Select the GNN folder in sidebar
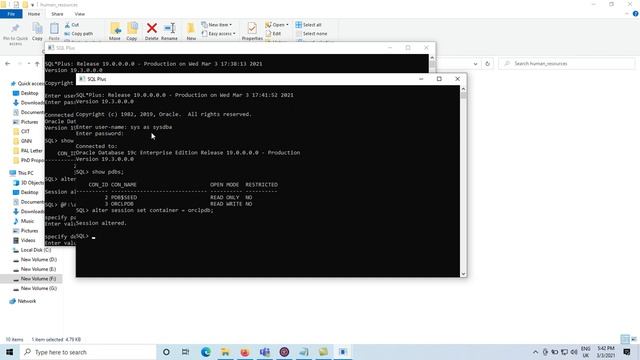This screenshot has height=360, width=640. pos(22,141)
